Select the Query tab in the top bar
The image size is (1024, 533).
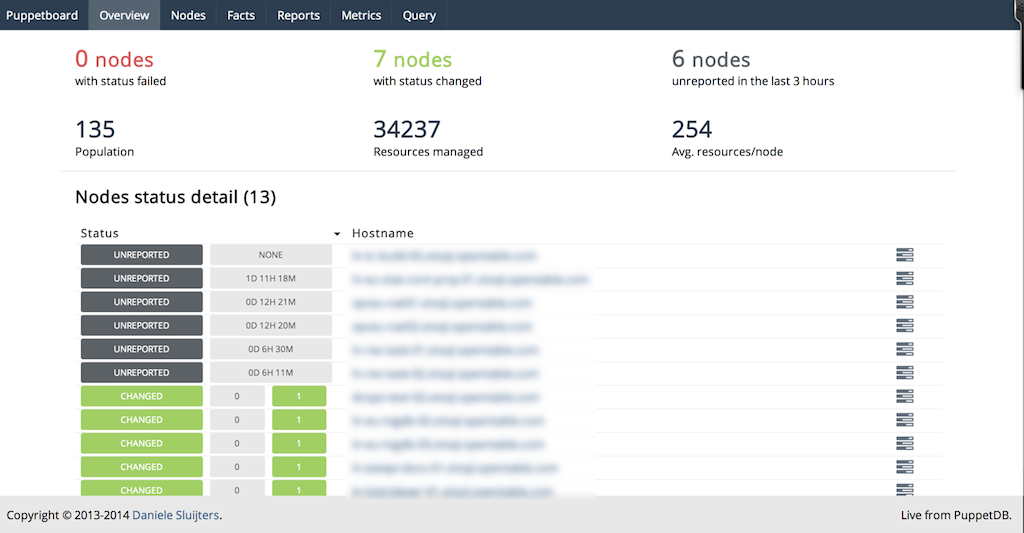[x=419, y=15]
